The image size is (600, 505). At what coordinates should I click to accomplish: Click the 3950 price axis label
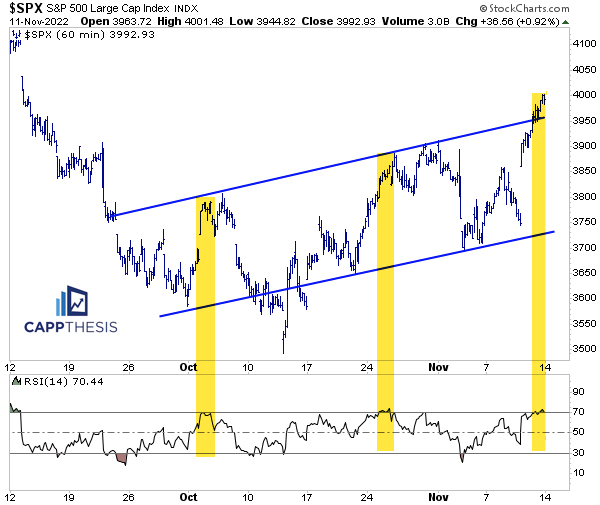tap(584, 120)
